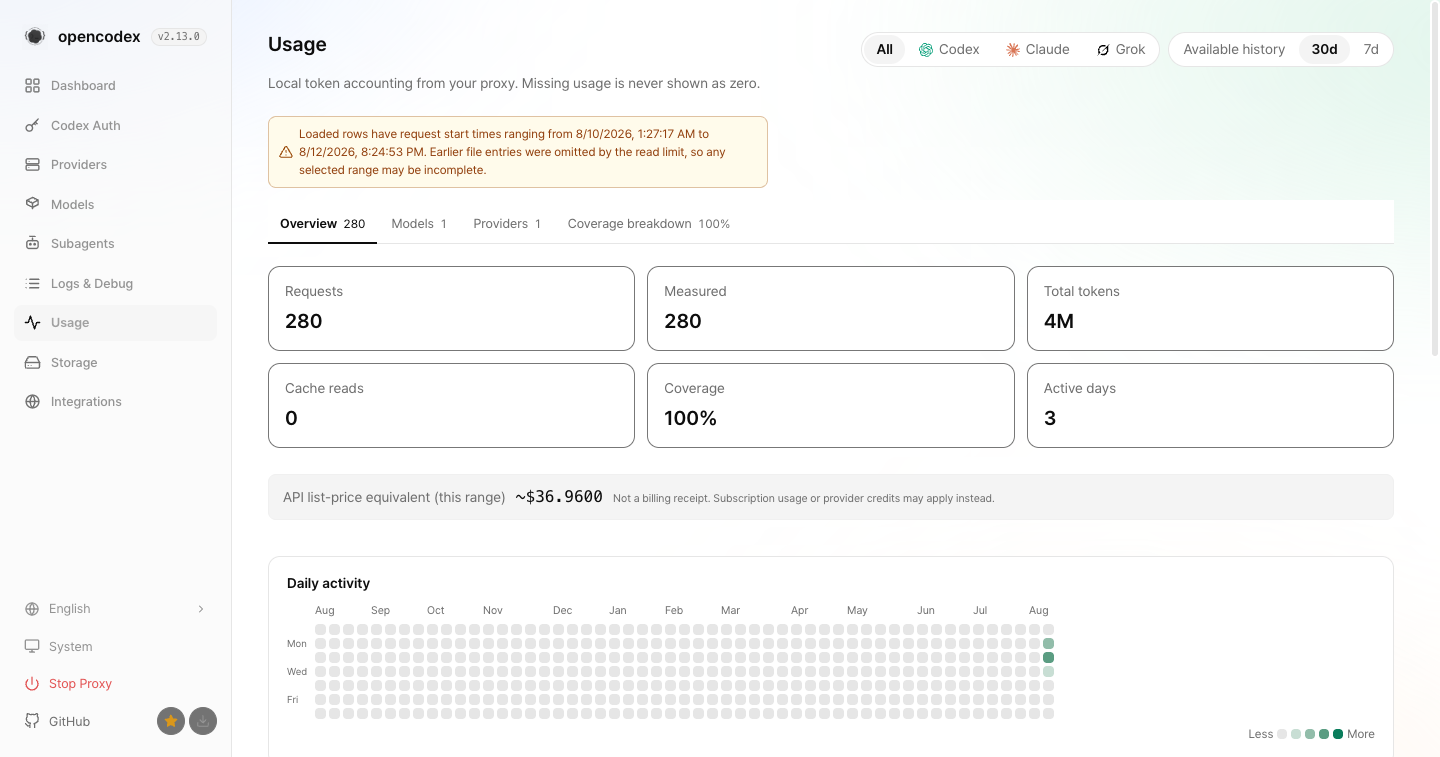
Task: Click the Cache reads card
Action: coord(451,405)
